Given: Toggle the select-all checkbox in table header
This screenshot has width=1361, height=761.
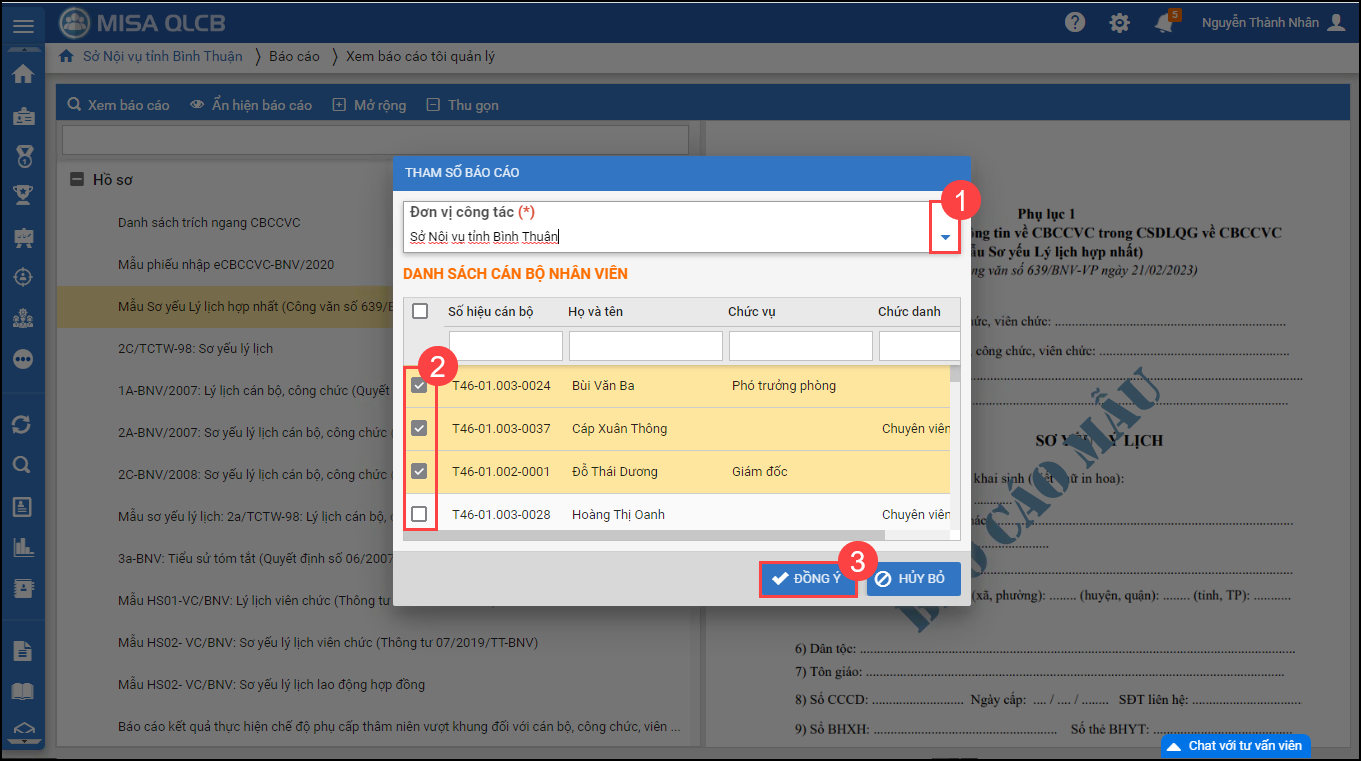Looking at the screenshot, I should [x=420, y=311].
